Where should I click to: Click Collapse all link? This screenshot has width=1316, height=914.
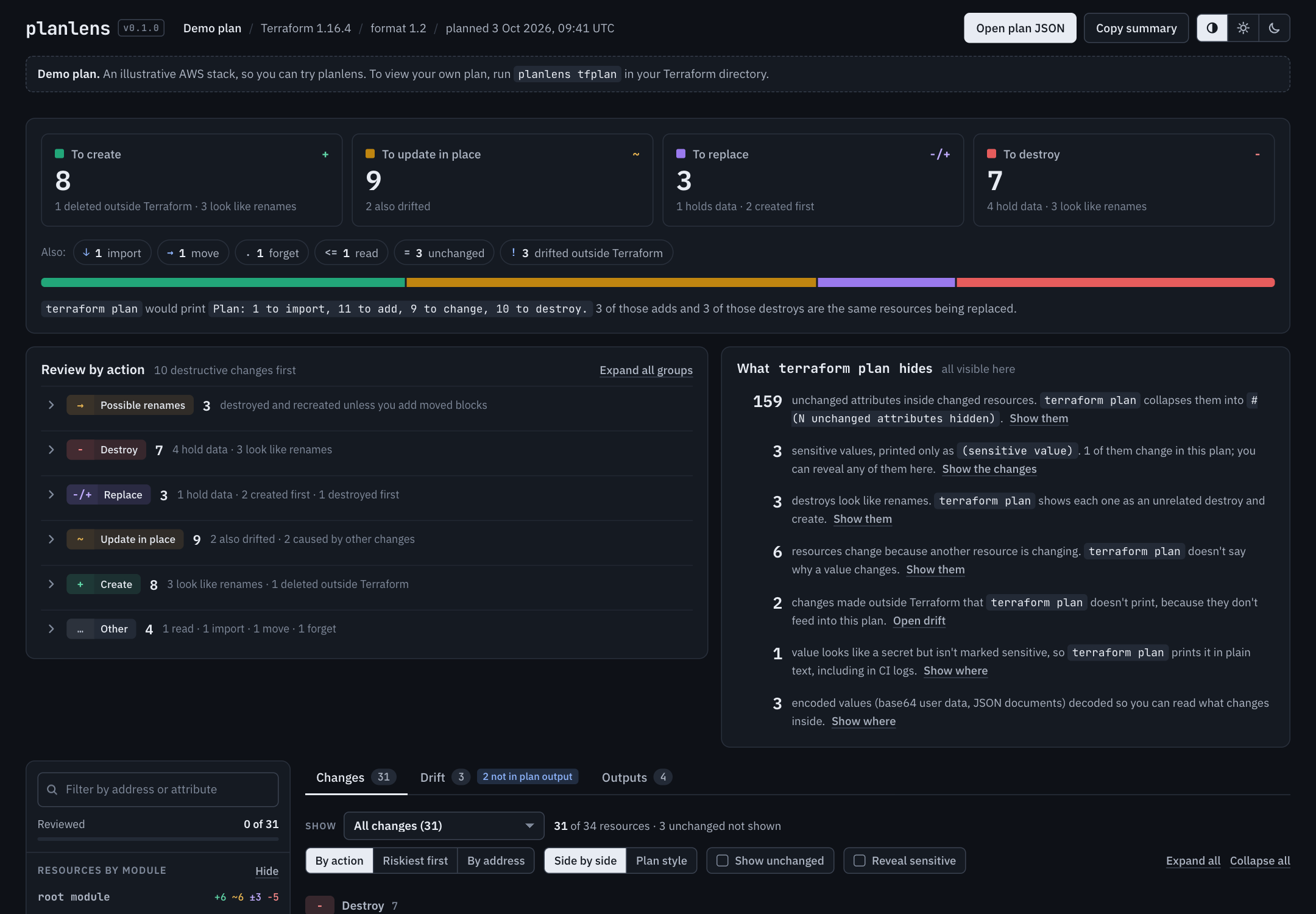pyautogui.click(x=1260, y=860)
